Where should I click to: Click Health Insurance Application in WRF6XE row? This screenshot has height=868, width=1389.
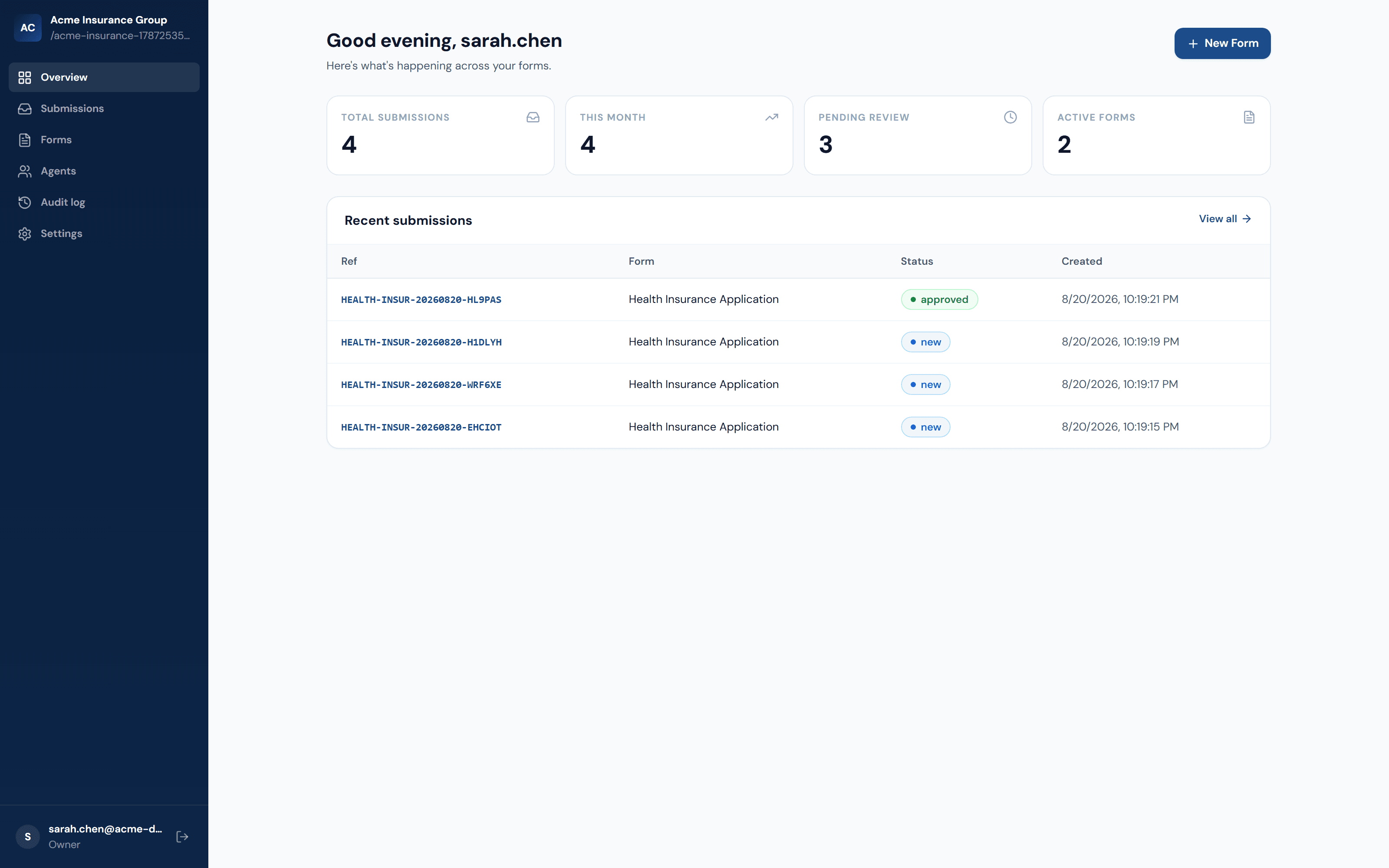click(704, 384)
